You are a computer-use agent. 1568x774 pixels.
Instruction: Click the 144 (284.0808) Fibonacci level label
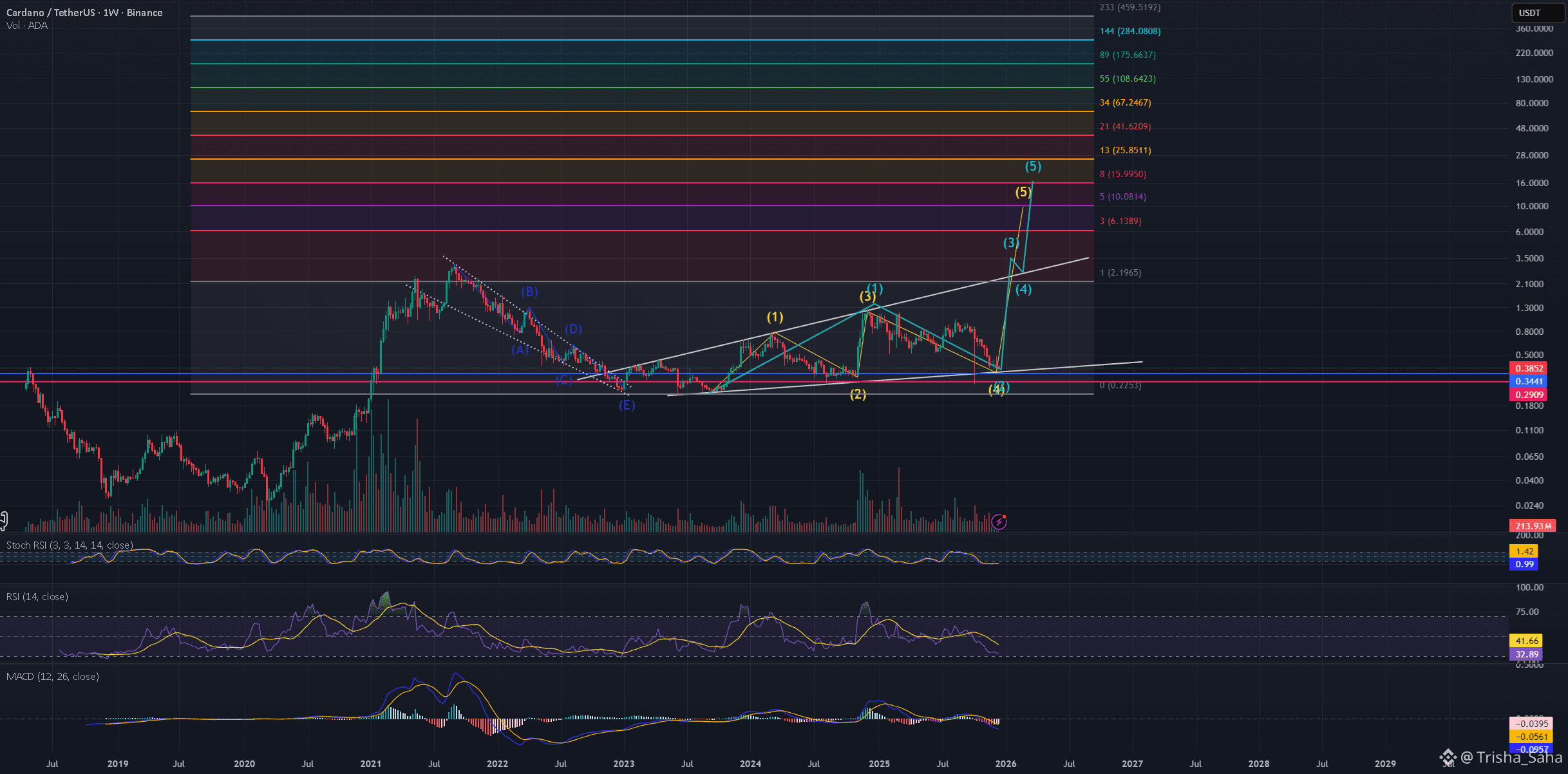1130,31
